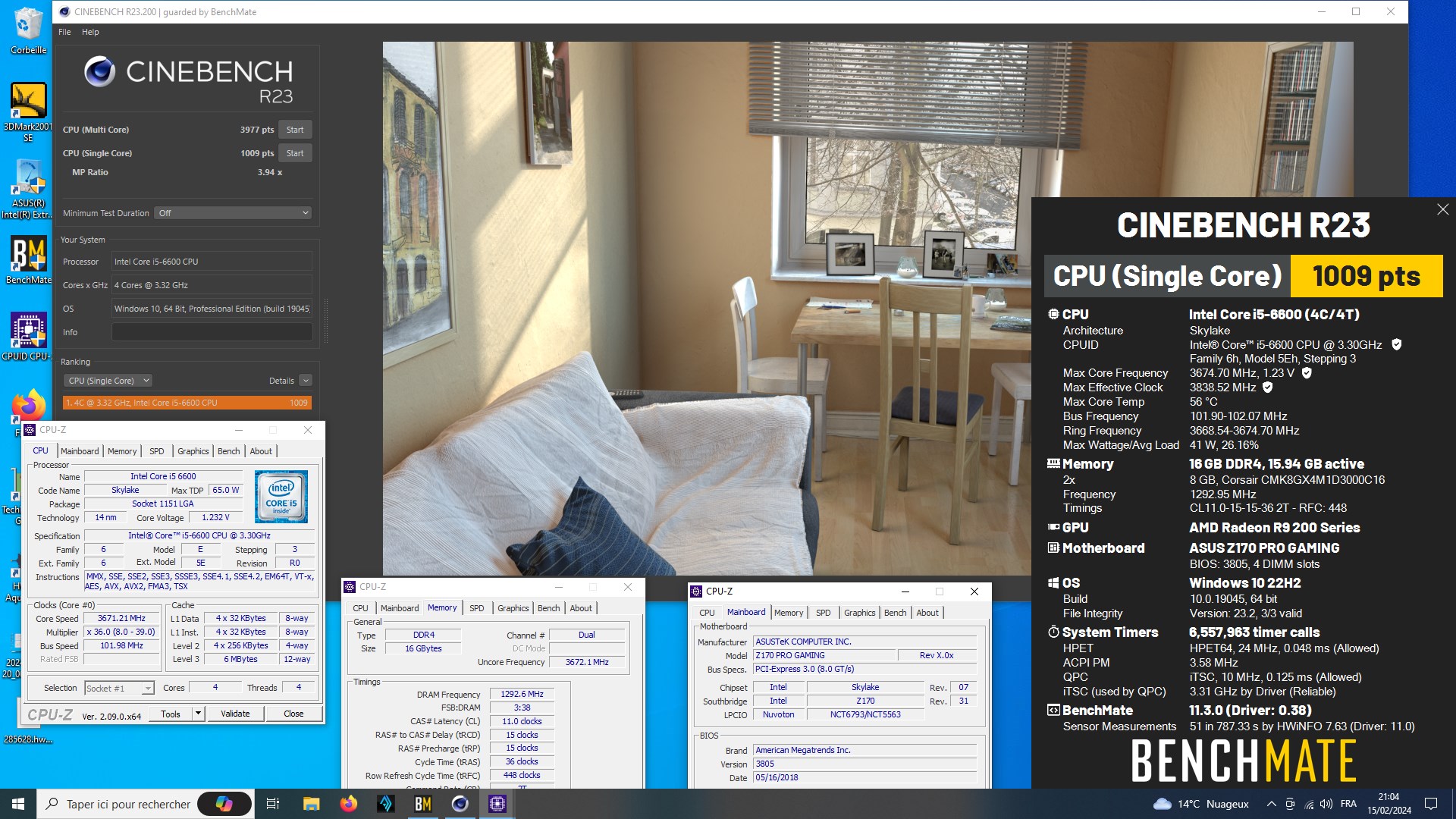
Task: Open the SPD tab in the CPU-Z Memory window
Action: 476,608
